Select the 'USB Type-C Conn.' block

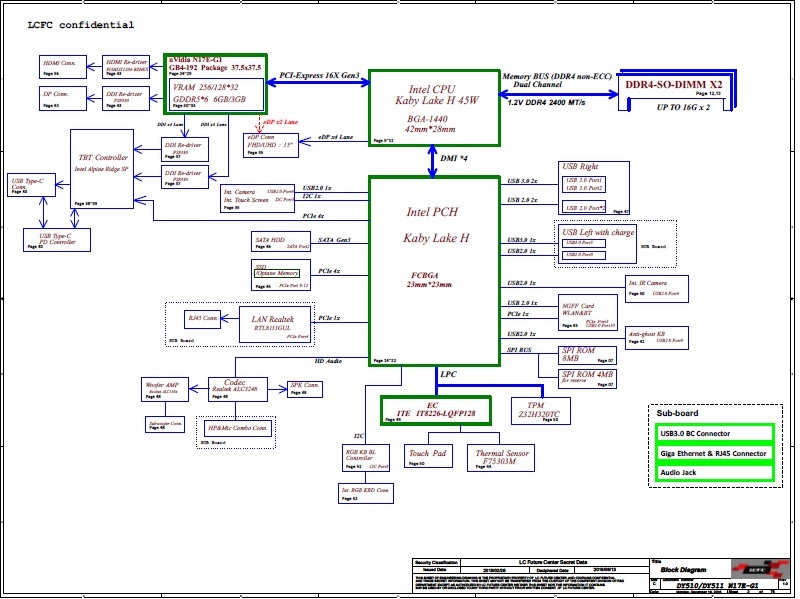(31, 185)
